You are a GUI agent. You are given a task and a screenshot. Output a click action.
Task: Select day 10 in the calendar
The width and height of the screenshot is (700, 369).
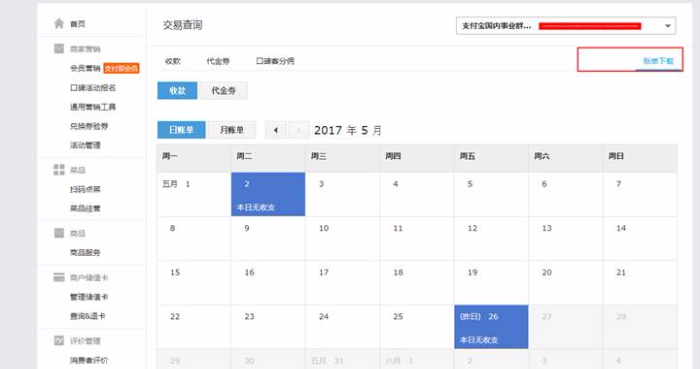point(342,238)
